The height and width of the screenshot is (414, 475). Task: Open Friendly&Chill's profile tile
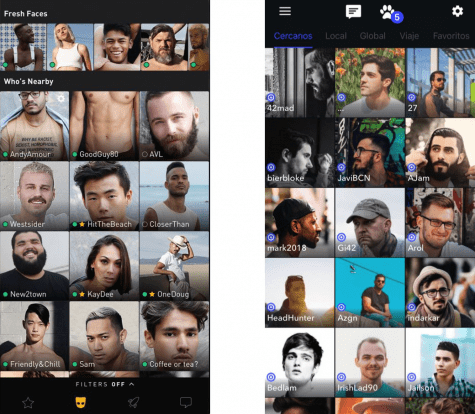coord(34,336)
